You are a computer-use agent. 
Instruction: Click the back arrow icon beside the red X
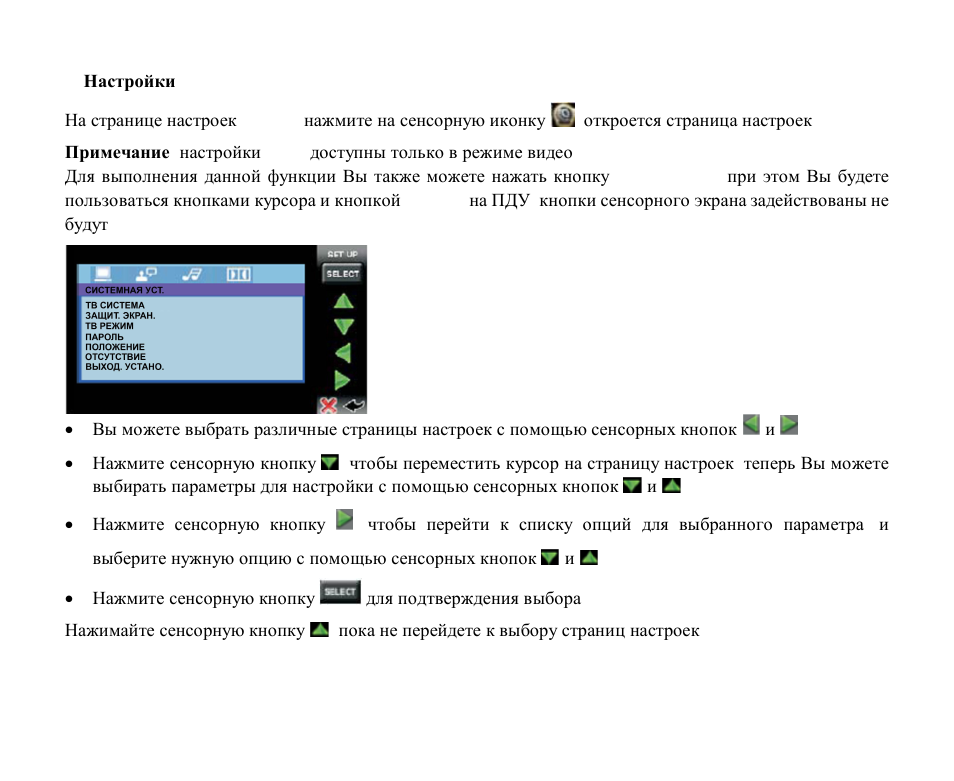[x=353, y=405]
